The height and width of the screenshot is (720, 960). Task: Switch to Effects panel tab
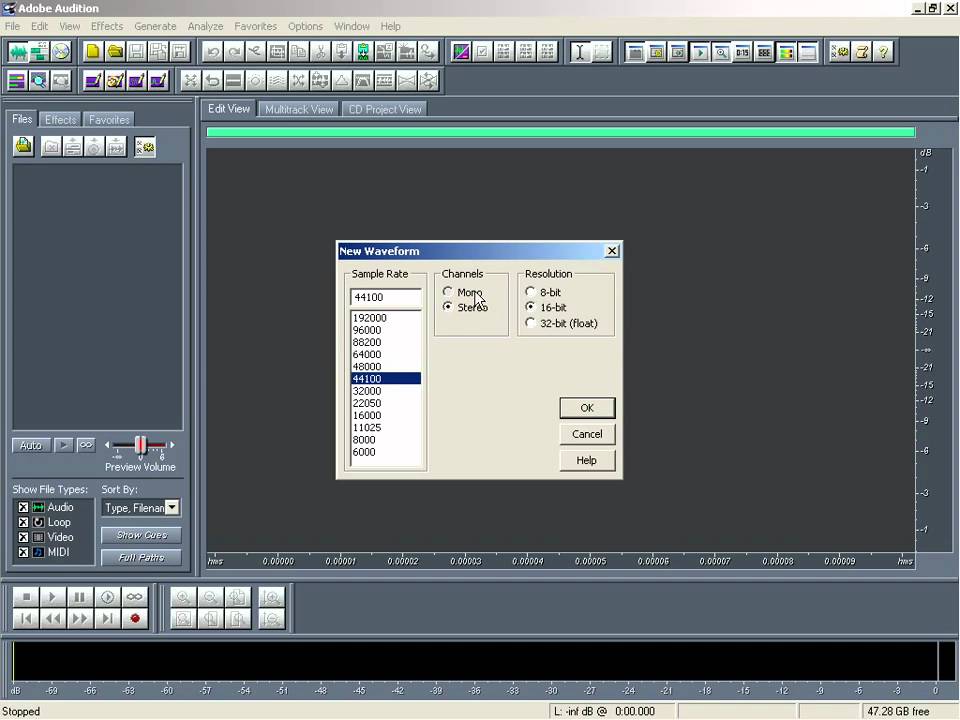pyautogui.click(x=61, y=119)
